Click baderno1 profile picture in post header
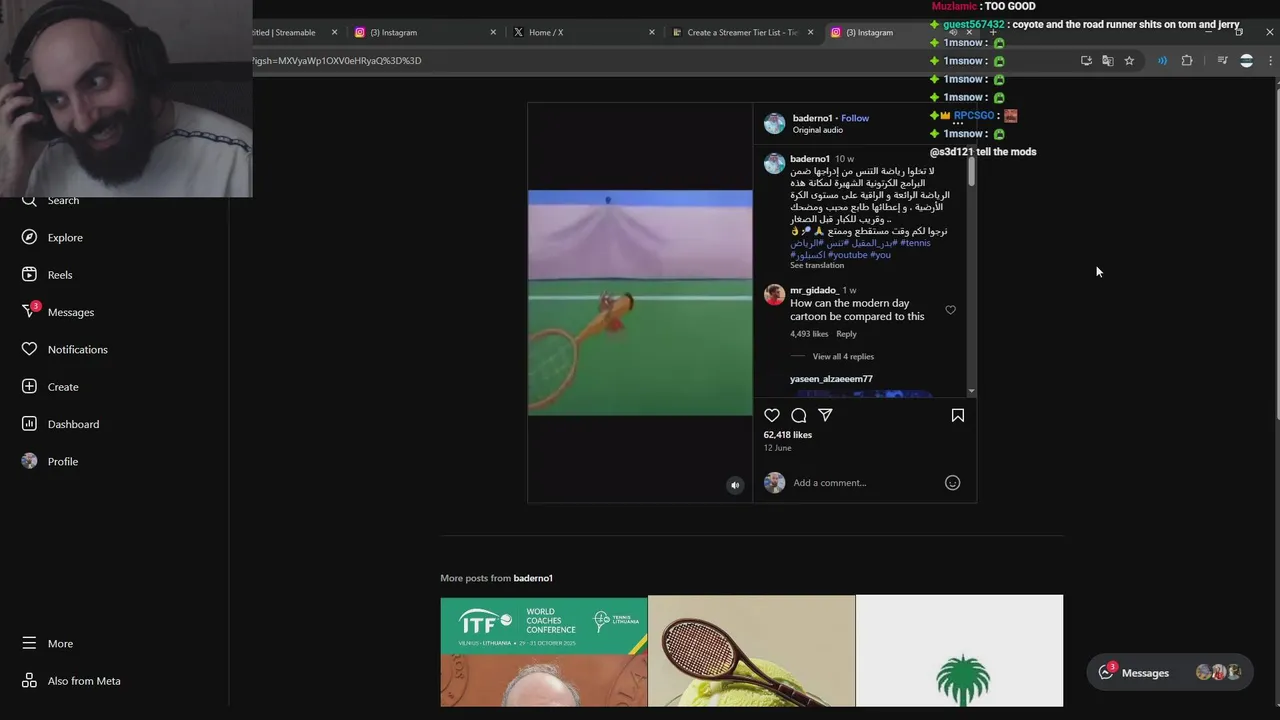 click(x=775, y=123)
